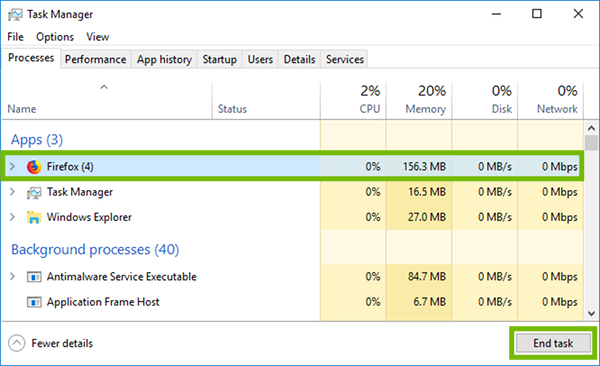
Task: Click the Fewer details circle arrow icon
Action: [x=16, y=343]
